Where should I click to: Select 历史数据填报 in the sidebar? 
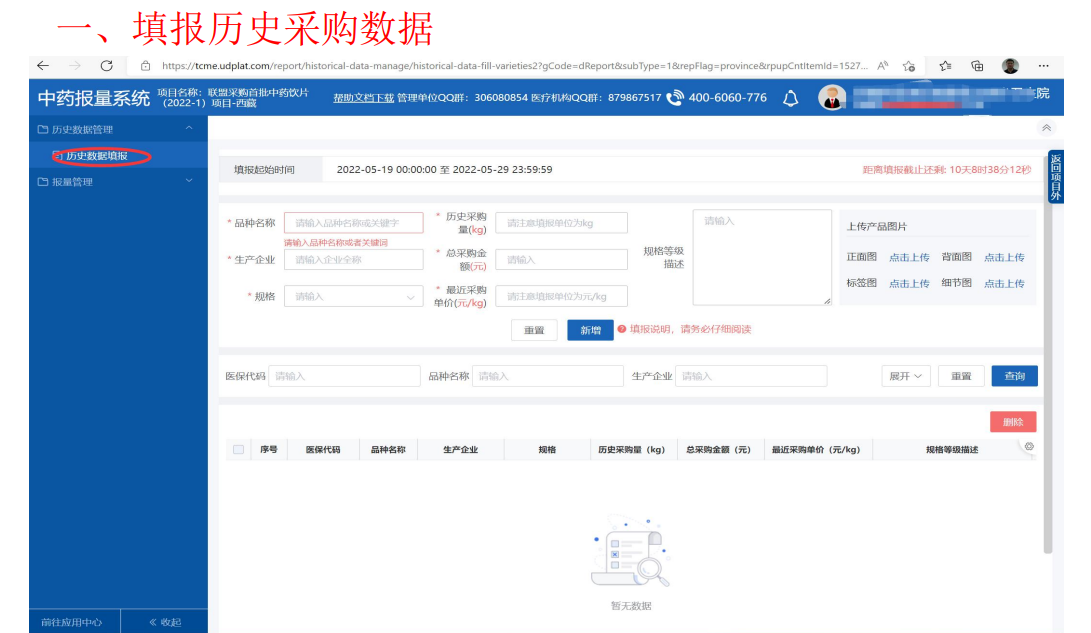pyautogui.click(x=96, y=156)
